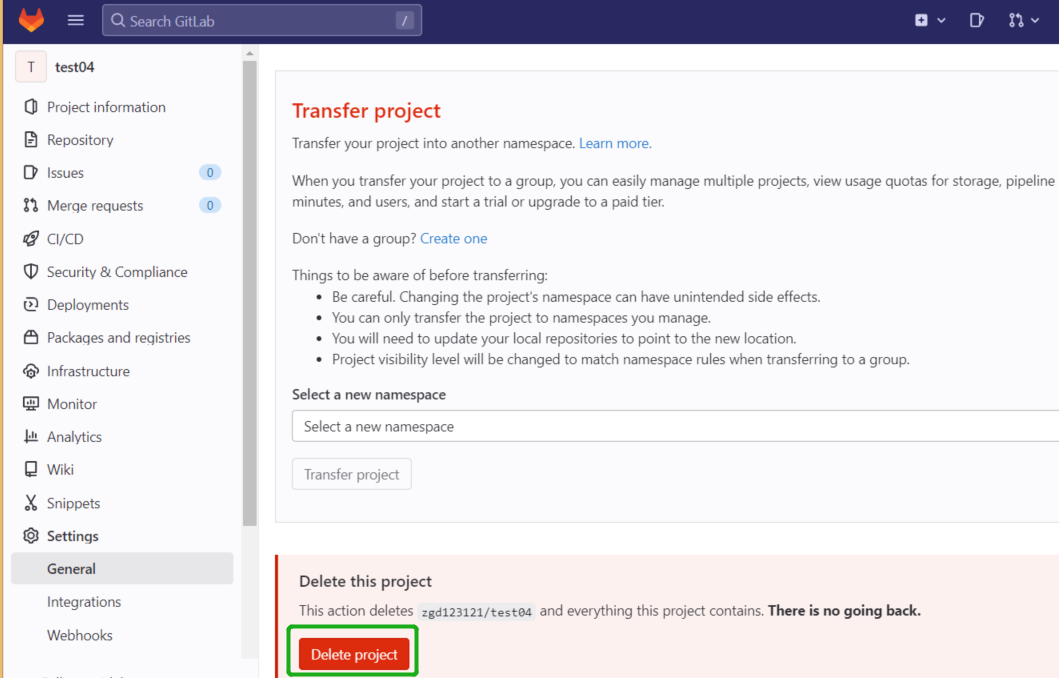Follow the Learn more link
This screenshot has height=678, width=1059.
tap(615, 143)
